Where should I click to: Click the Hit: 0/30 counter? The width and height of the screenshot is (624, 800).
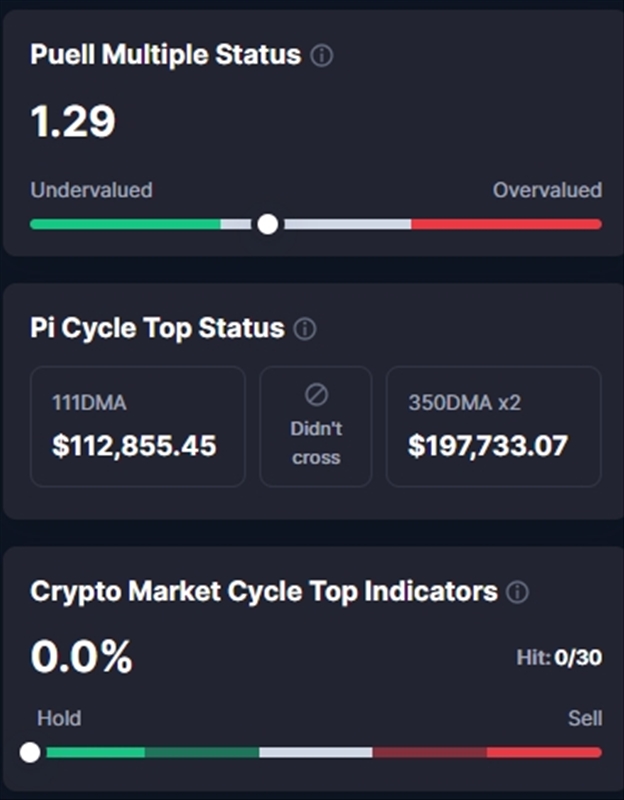pos(559,657)
